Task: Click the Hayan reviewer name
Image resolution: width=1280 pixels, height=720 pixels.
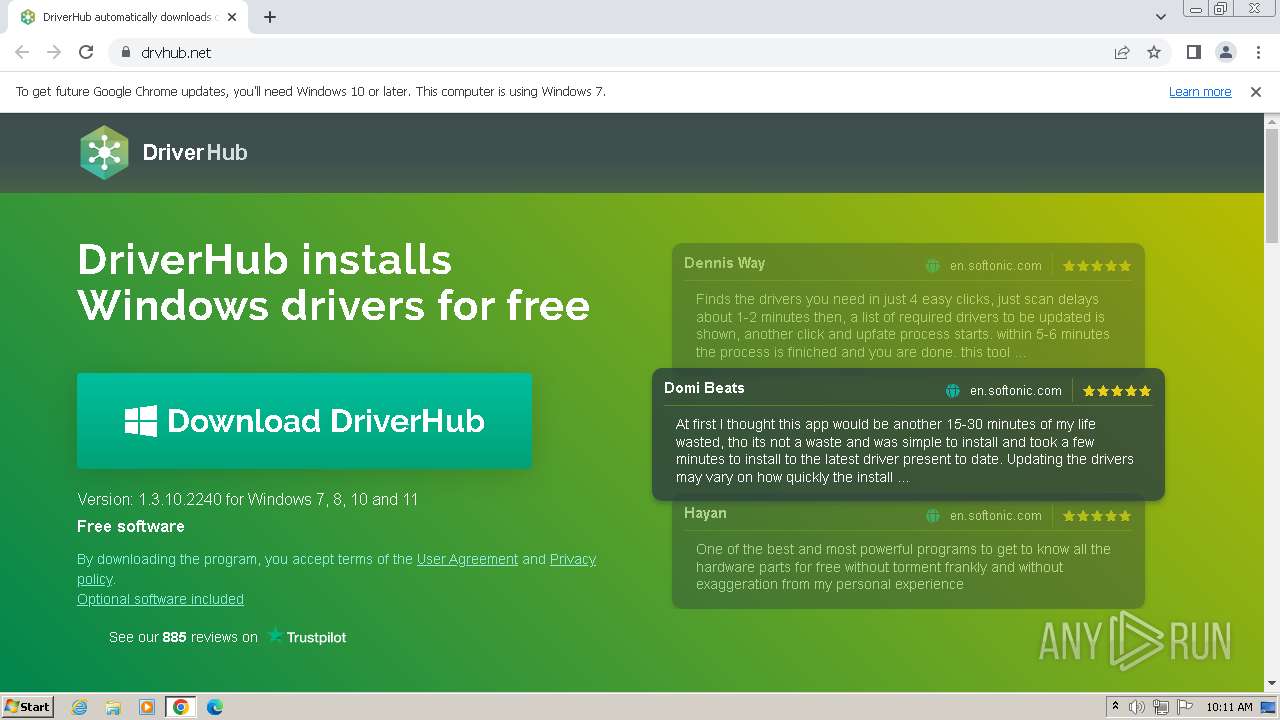Action: click(705, 513)
